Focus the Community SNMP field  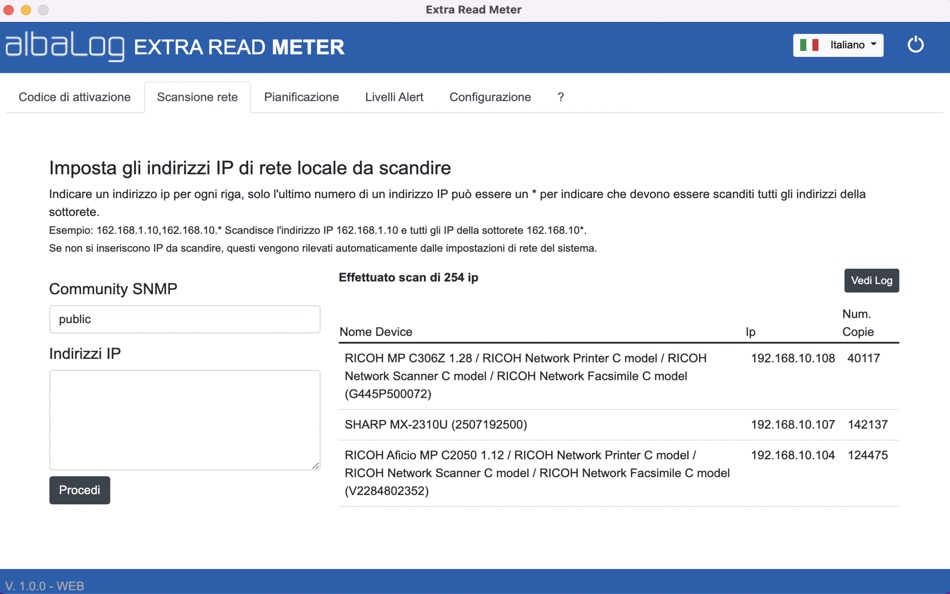coord(185,319)
